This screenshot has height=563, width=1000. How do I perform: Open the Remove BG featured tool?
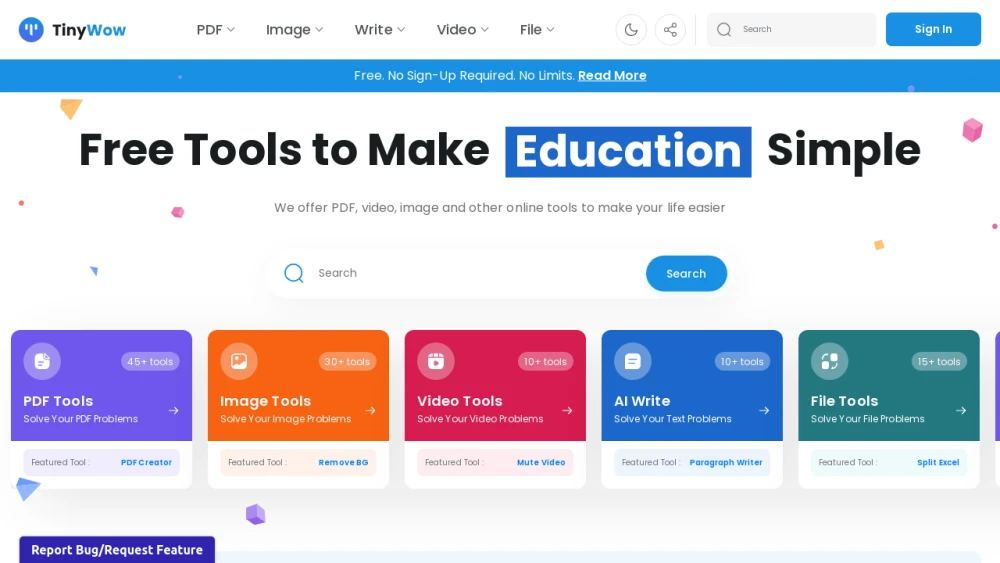(x=343, y=462)
